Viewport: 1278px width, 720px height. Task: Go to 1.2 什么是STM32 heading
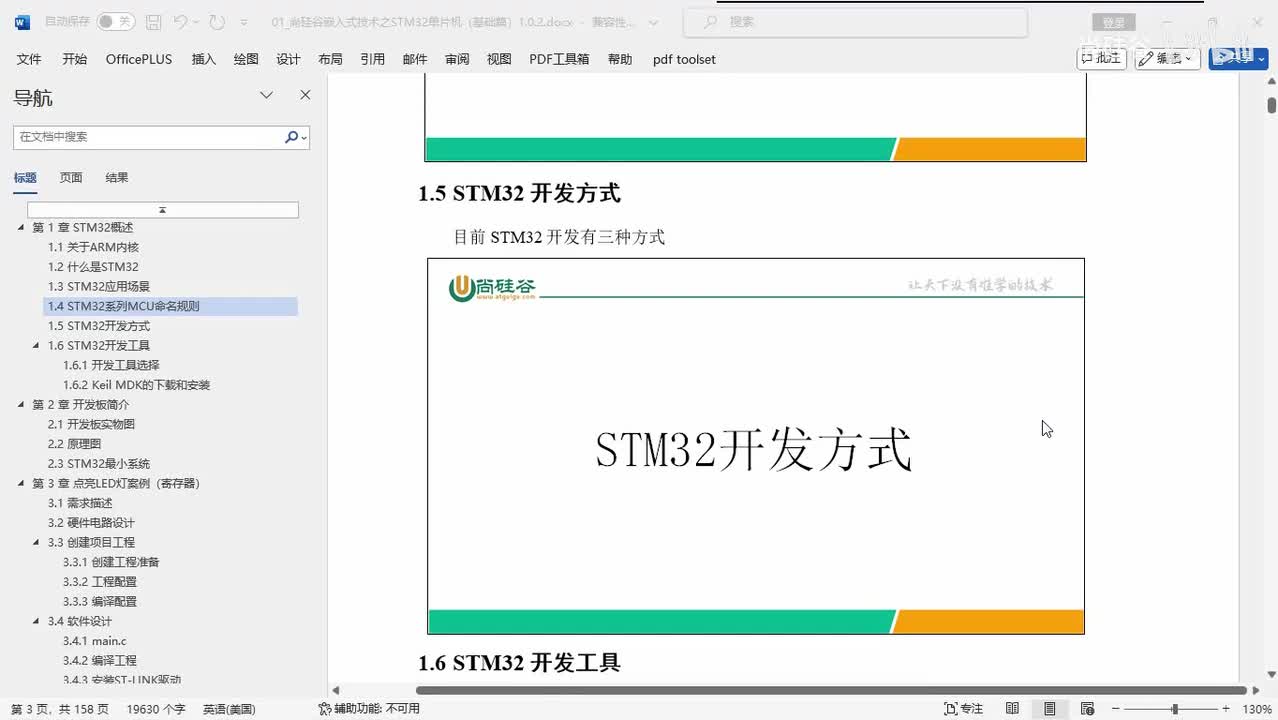[93, 267]
